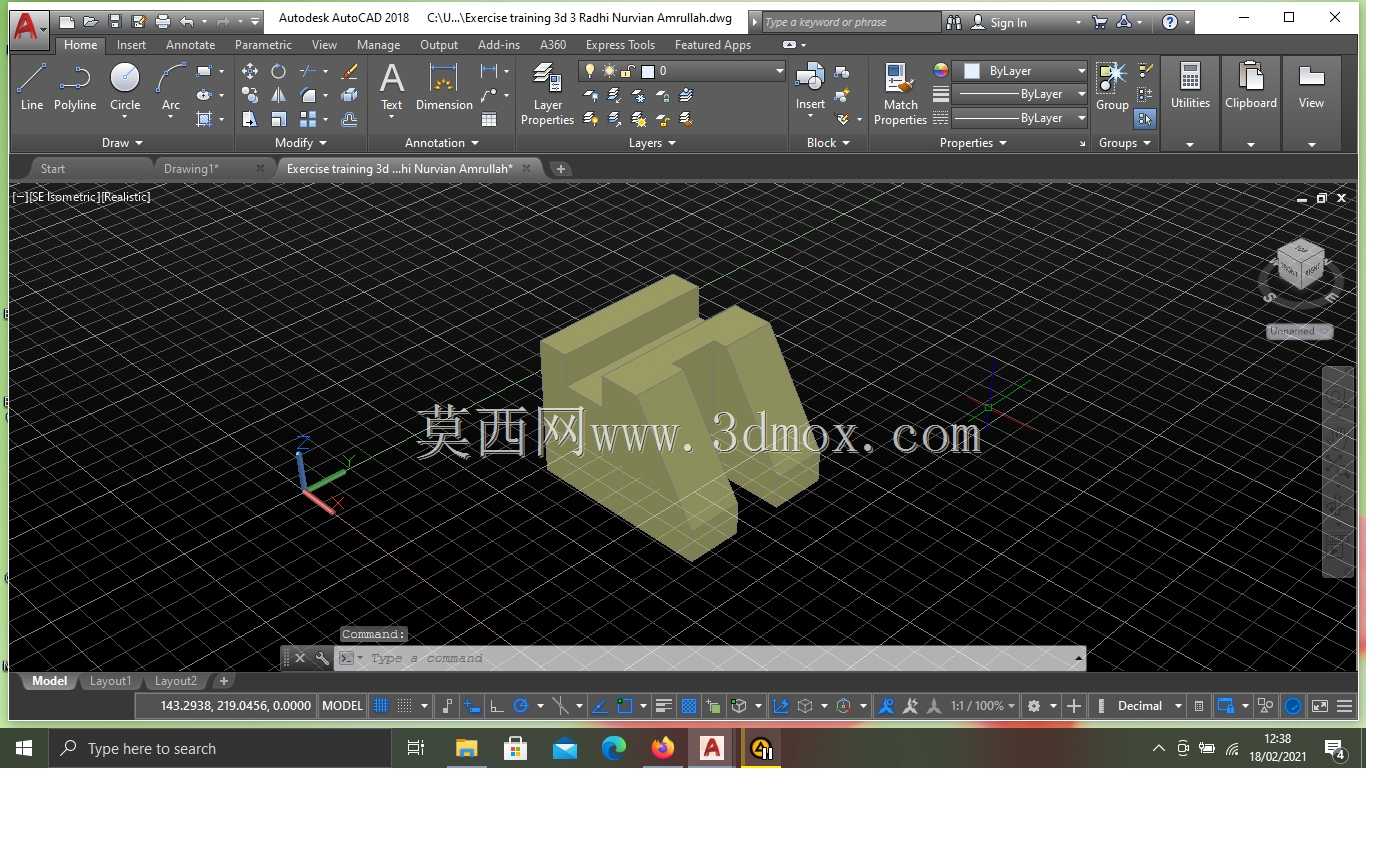Click Sign In button
This screenshot has width=1396, height=867.
click(x=1008, y=22)
